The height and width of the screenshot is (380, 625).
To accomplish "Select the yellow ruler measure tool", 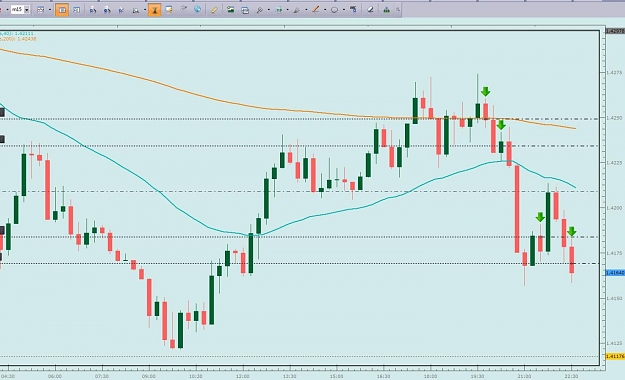I will tap(214, 10).
